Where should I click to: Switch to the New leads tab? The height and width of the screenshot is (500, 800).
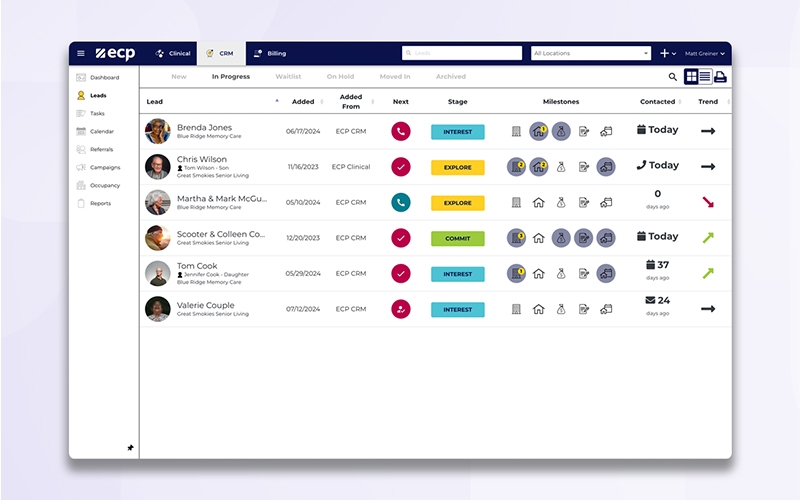point(179,77)
